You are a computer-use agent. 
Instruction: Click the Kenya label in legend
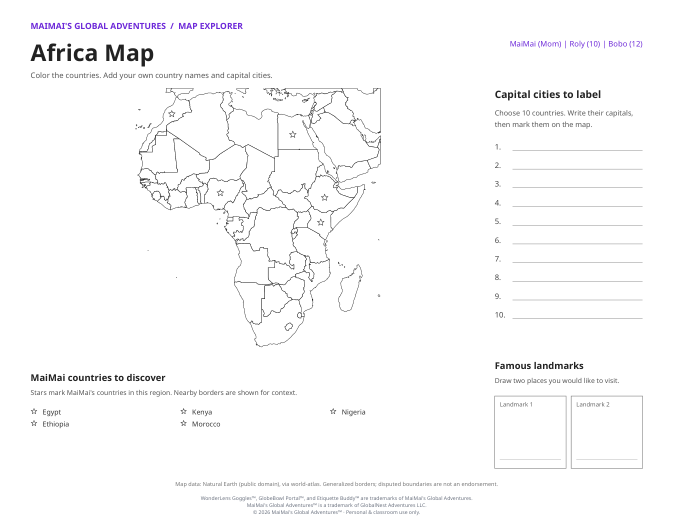202,412
